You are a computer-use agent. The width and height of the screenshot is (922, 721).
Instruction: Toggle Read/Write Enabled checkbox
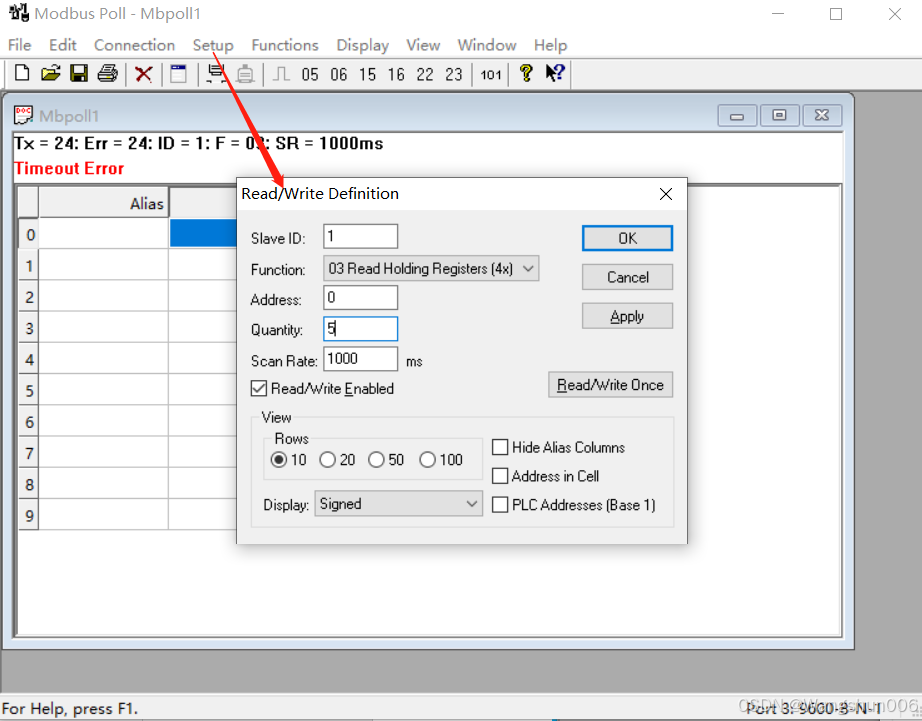[259, 388]
